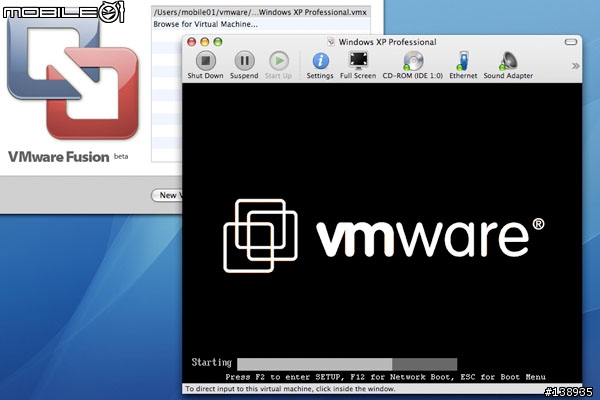Screen dimensions: 600x400
Task: Select the Windows XP Professional.vmx list entry
Action: [261, 12]
